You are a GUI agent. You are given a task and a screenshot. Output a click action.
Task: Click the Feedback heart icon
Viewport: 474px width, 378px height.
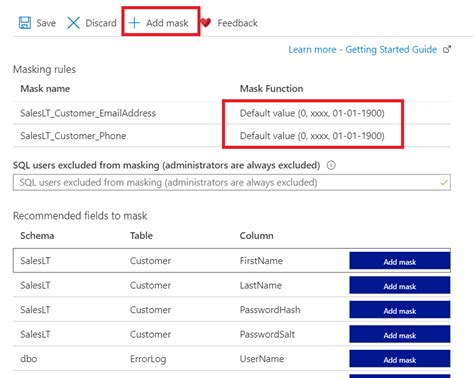point(206,23)
